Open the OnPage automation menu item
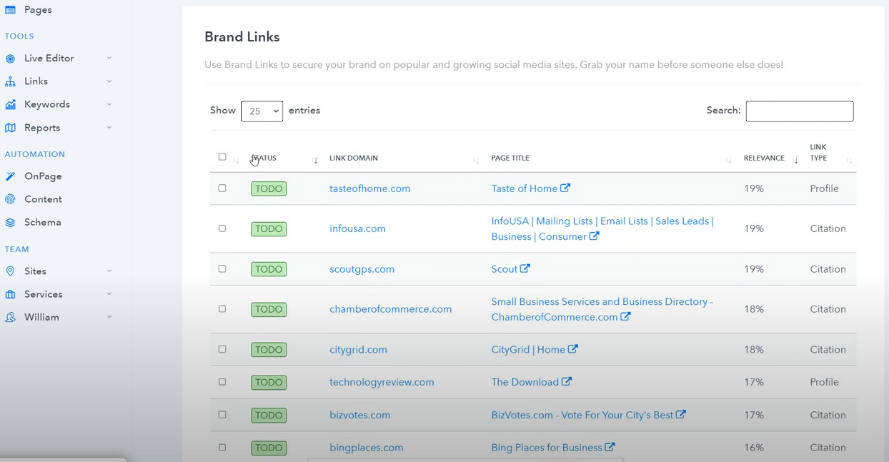The width and height of the screenshot is (889, 462). (43, 176)
